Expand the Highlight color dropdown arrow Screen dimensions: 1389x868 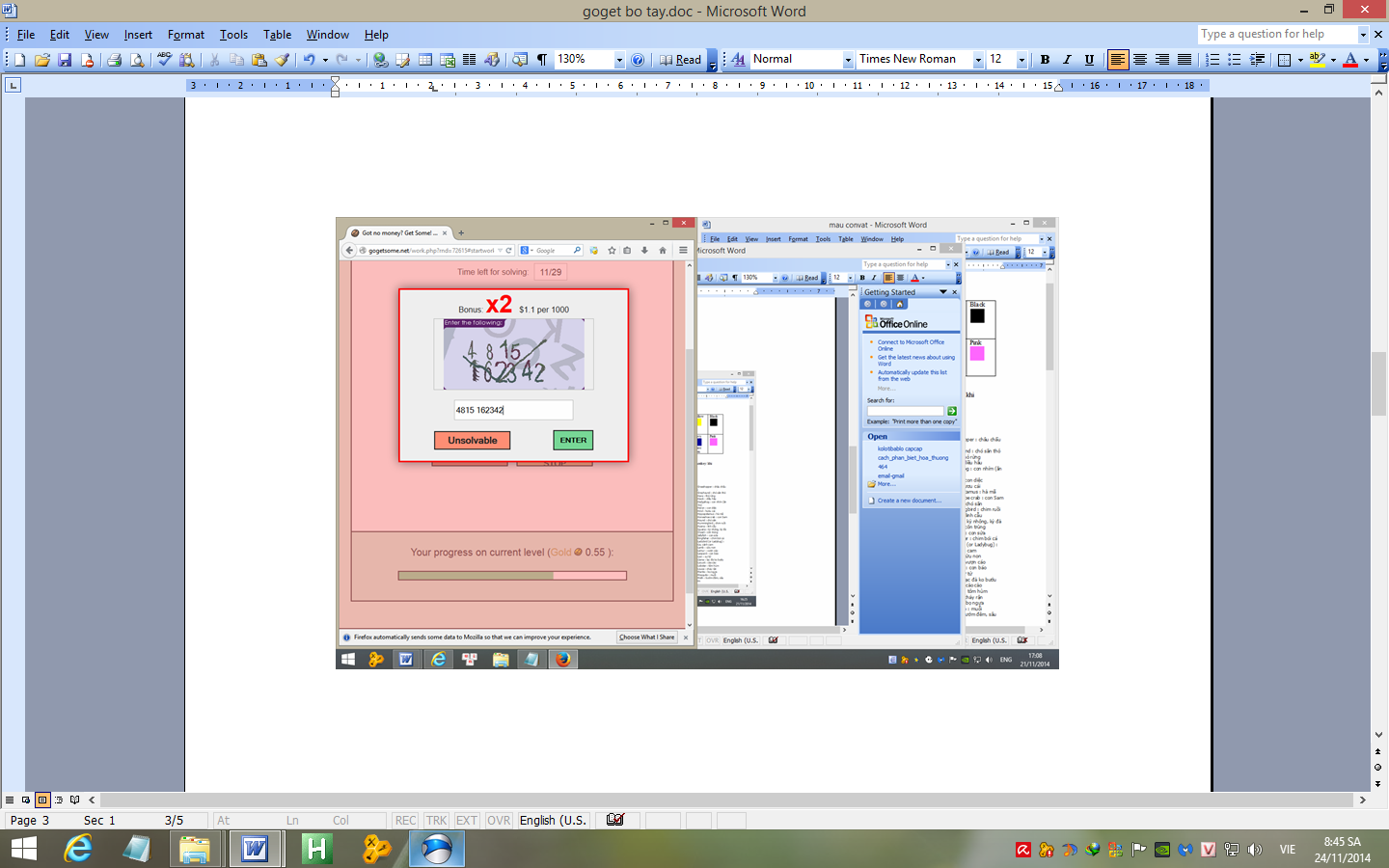[1333, 60]
